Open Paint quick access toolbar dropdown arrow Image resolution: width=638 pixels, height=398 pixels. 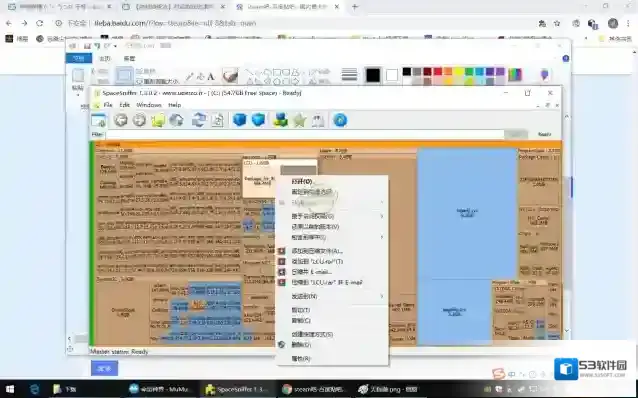point(116,46)
